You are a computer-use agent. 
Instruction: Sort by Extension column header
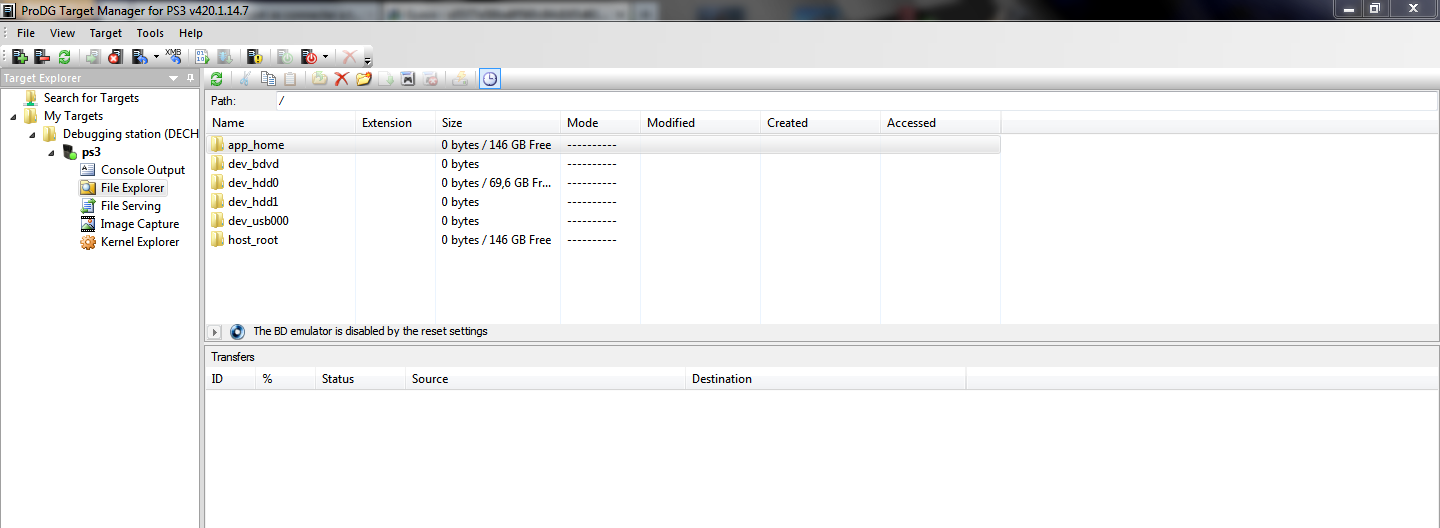[396, 123]
